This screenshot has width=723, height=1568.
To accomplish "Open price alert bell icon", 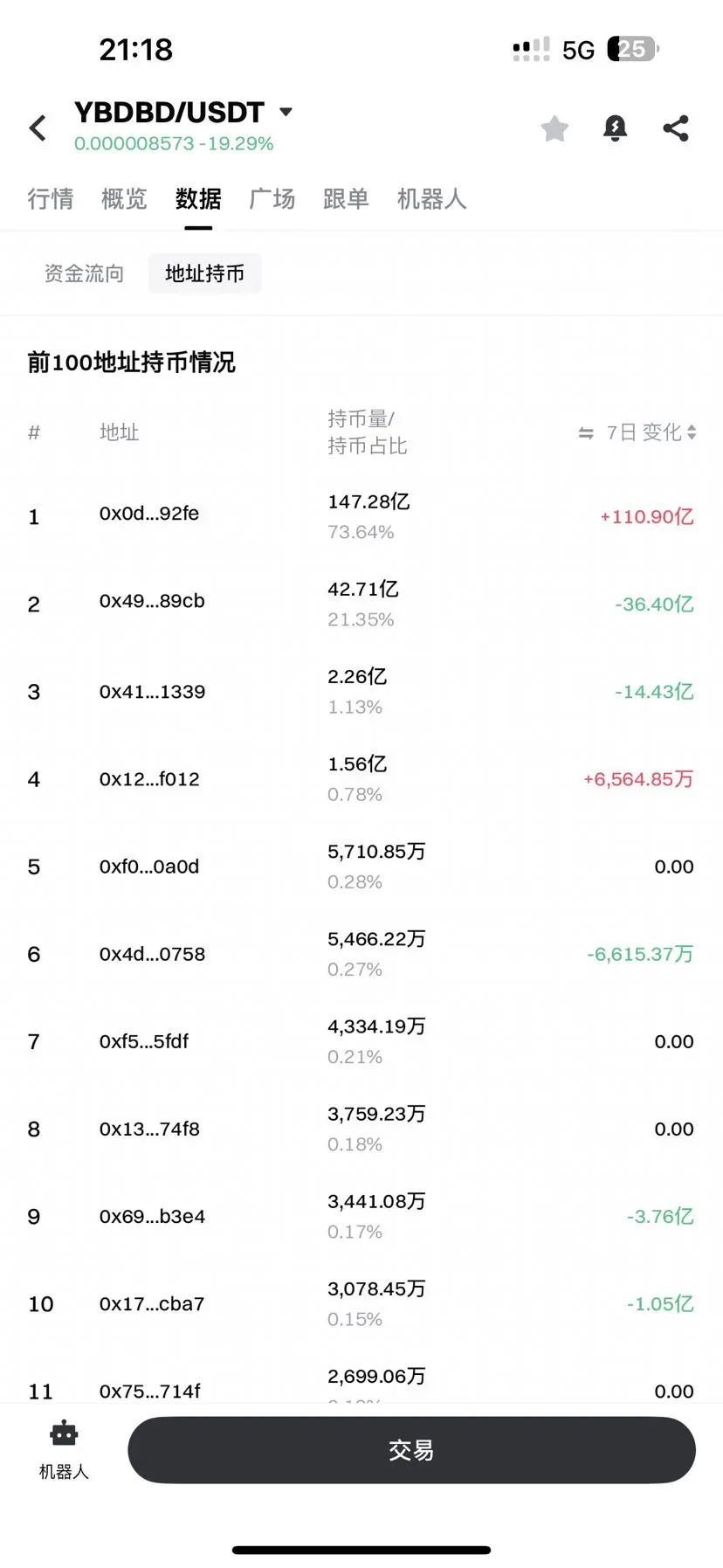I will coord(615,128).
